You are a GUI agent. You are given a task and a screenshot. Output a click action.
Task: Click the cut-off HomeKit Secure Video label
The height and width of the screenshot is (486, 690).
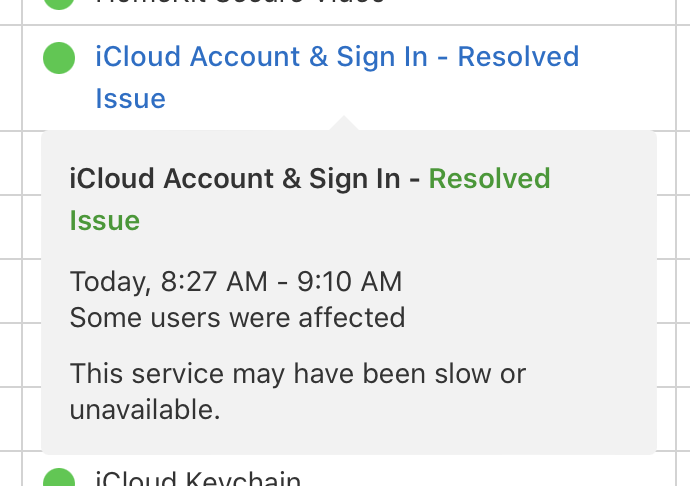click(240, 3)
